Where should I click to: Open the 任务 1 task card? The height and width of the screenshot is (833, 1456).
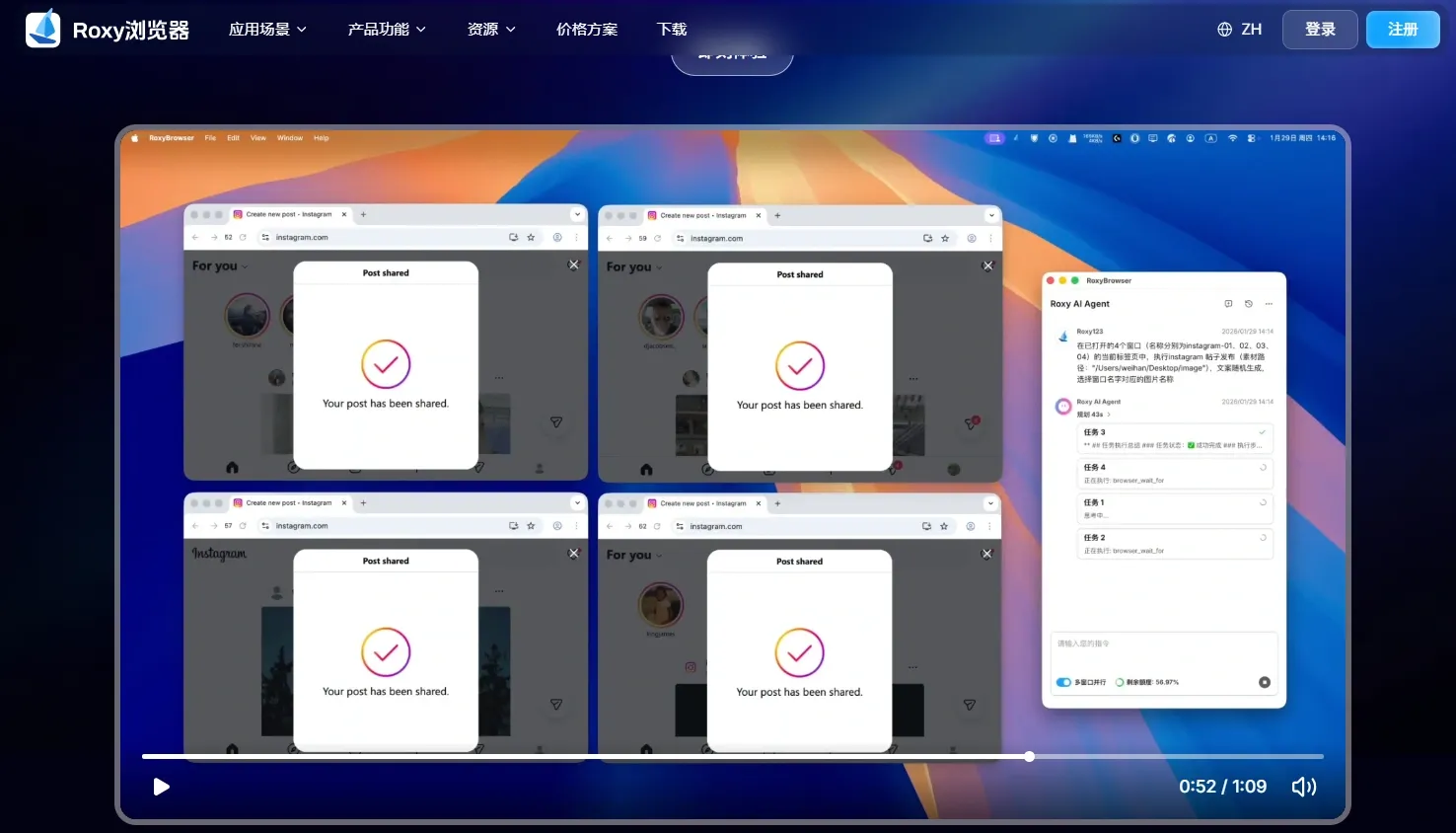tap(1175, 508)
